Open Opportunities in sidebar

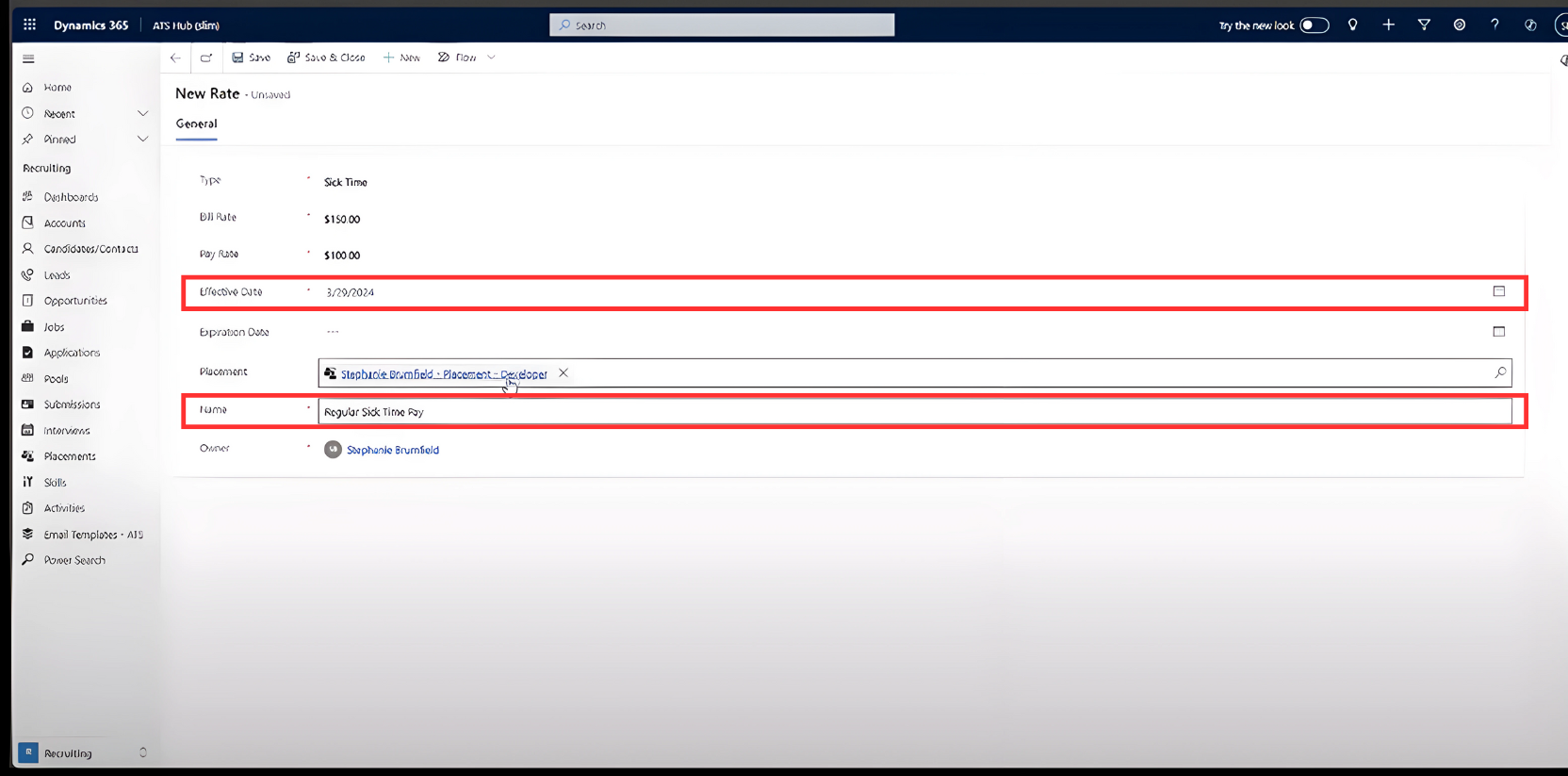75,301
